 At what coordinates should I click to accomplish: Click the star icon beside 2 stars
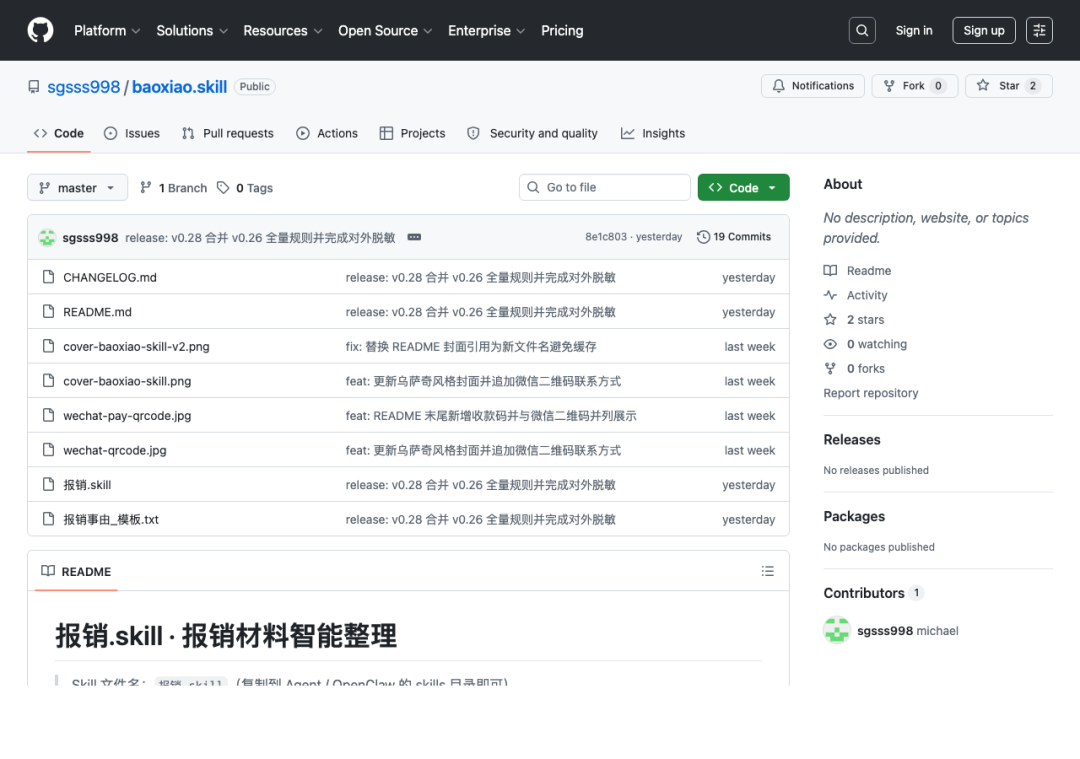point(830,320)
